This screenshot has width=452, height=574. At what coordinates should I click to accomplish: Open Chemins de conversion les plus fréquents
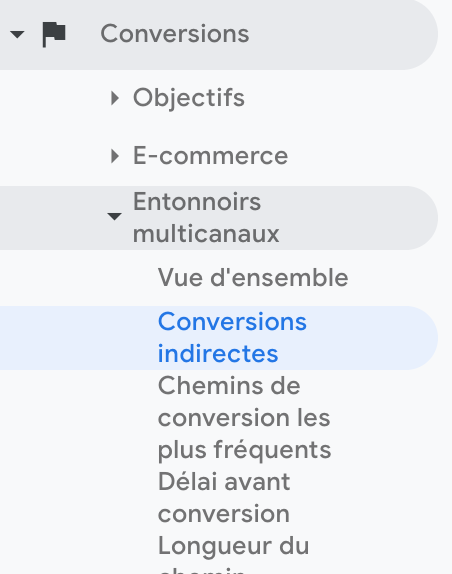[244, 418]
